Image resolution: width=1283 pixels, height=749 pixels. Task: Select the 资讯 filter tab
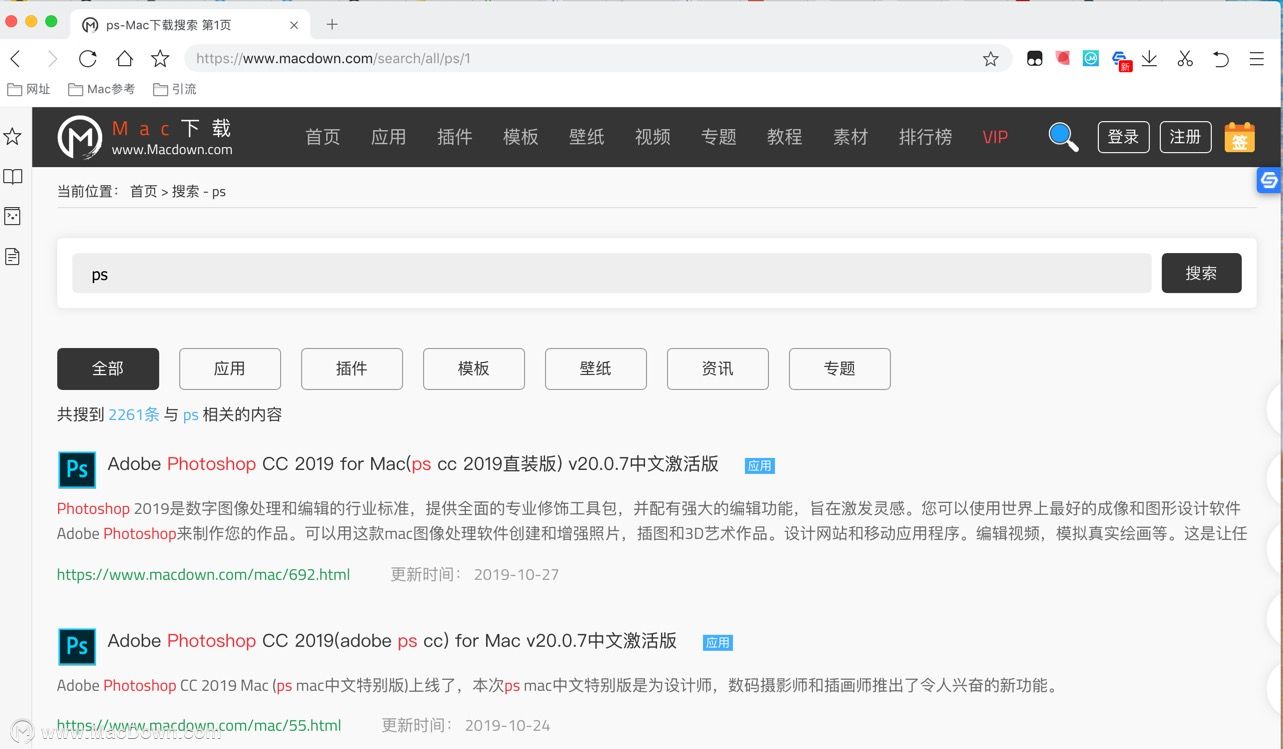pos(718,369)
